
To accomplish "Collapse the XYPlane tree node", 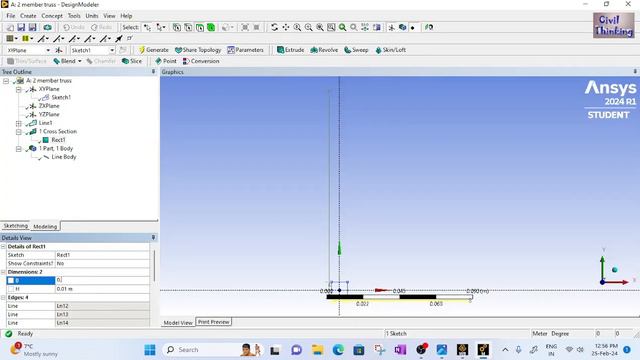I will 19,89.
